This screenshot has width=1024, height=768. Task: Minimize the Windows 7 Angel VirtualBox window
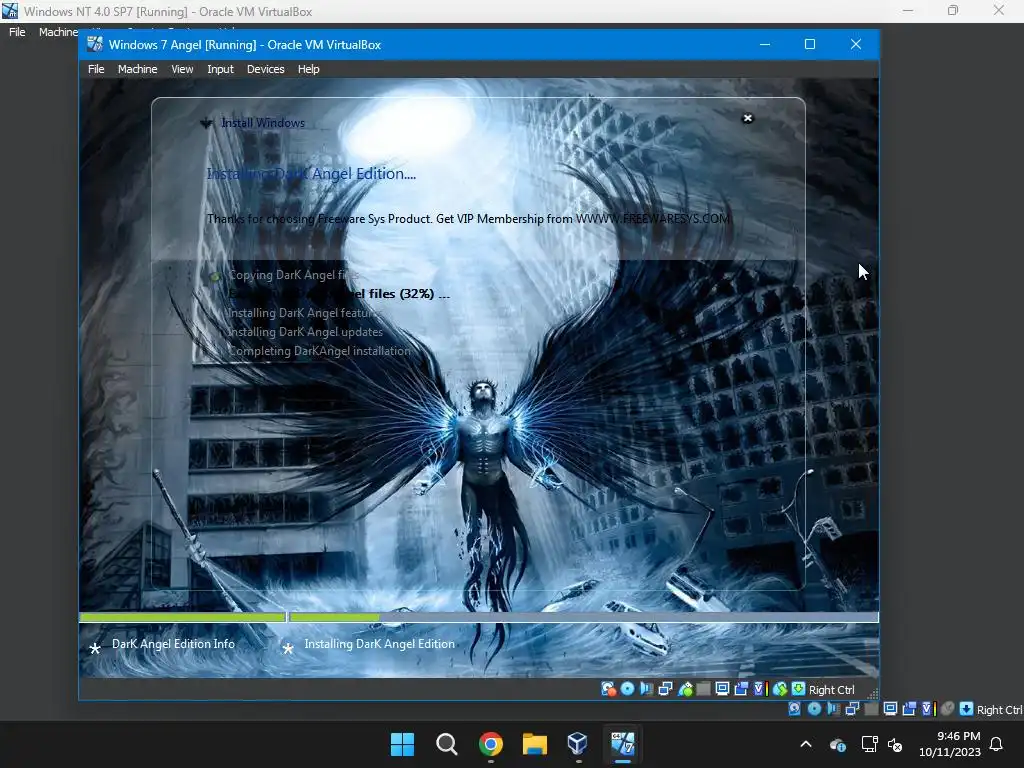(x=765, y=44)
